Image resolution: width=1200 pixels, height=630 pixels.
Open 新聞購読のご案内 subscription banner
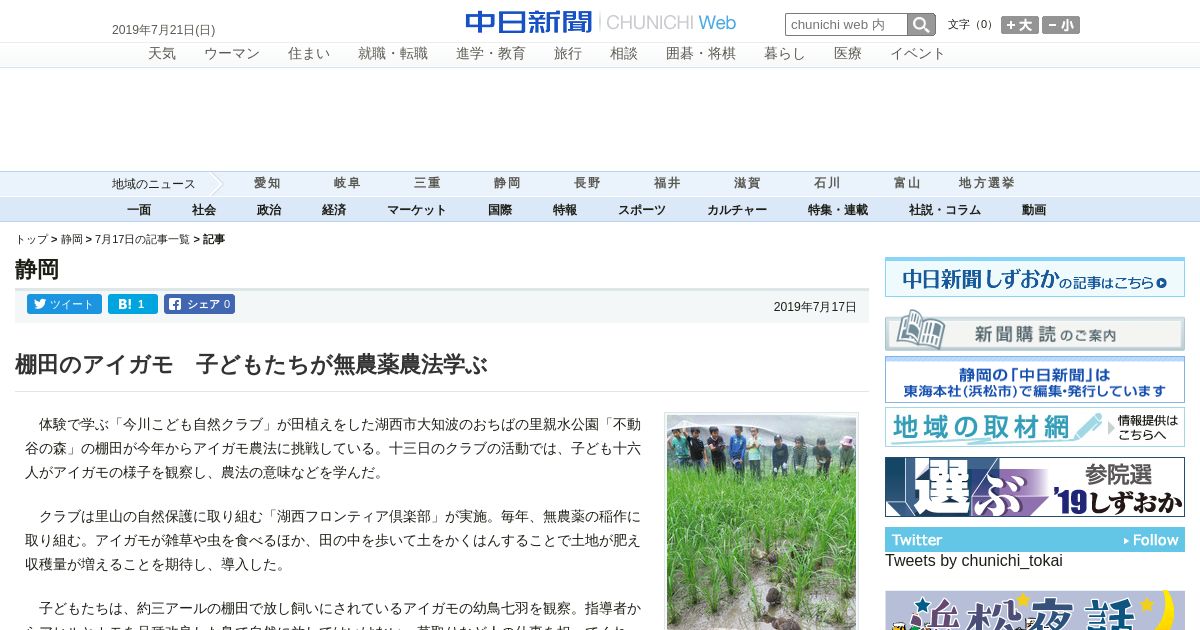tap(1035, 331)
